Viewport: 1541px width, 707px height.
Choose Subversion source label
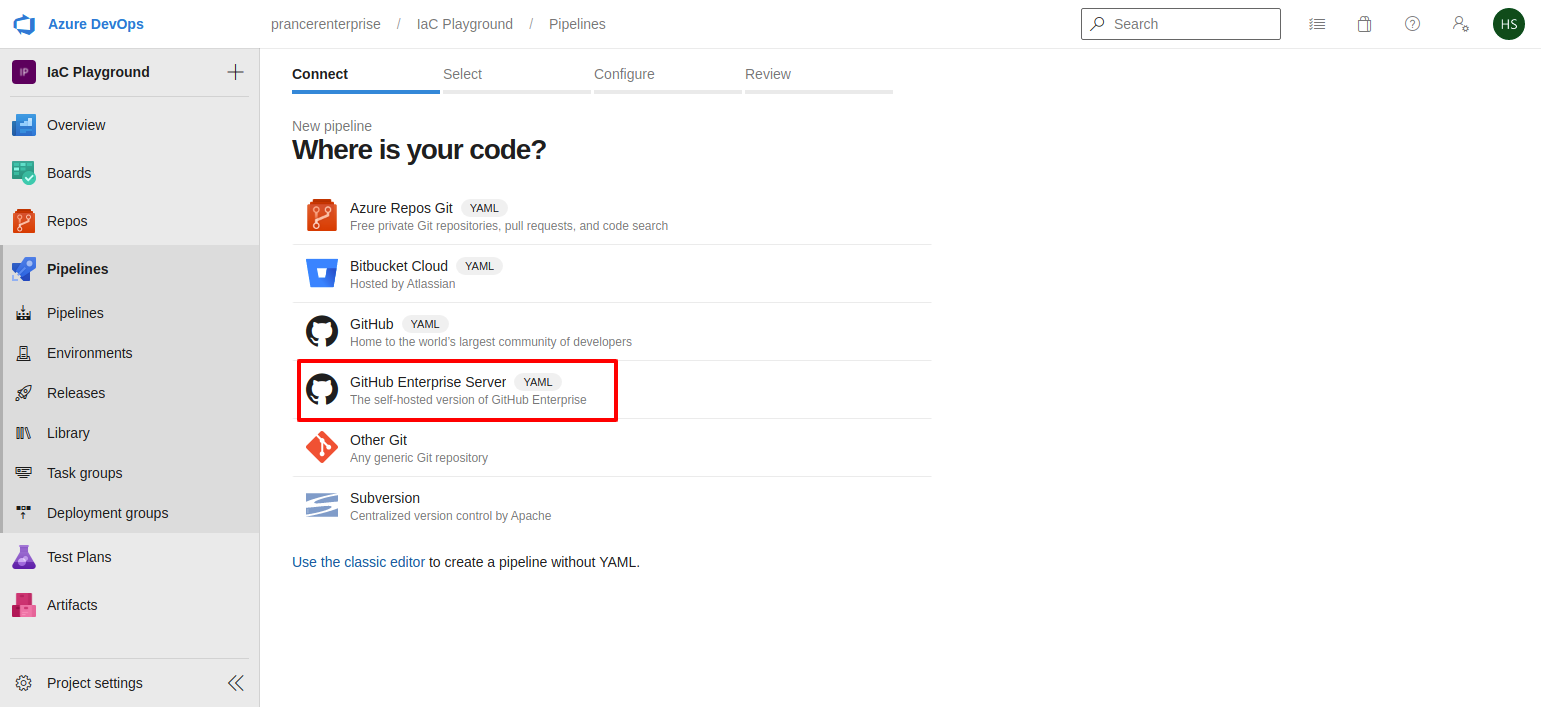385,498
